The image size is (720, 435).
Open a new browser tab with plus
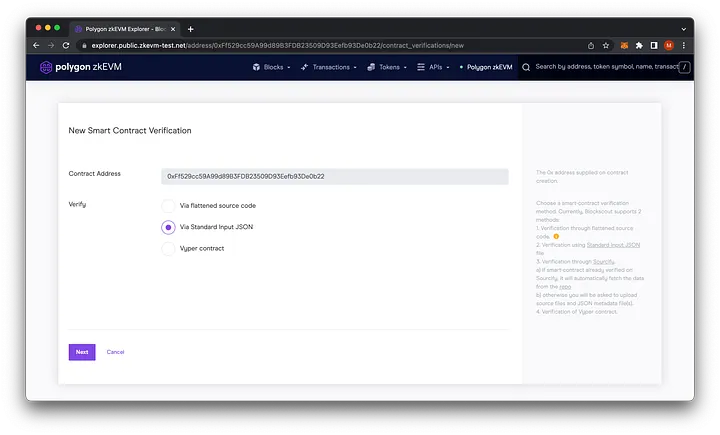[190, 28]
